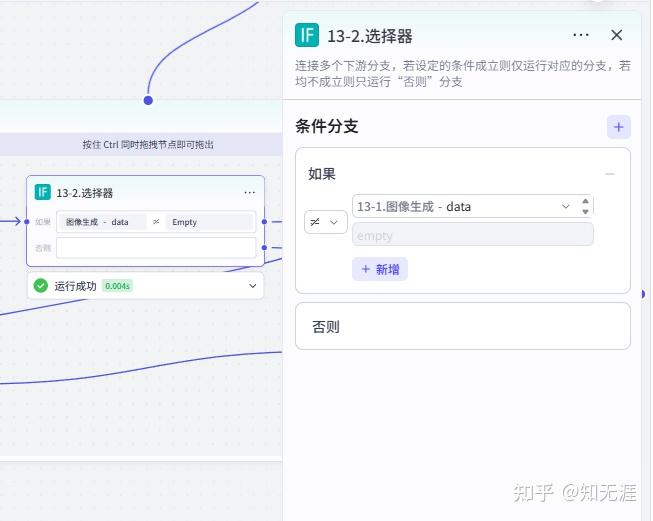Remove the 如果 branch with minus icon
653x521 pixels.
pos(610,174)
